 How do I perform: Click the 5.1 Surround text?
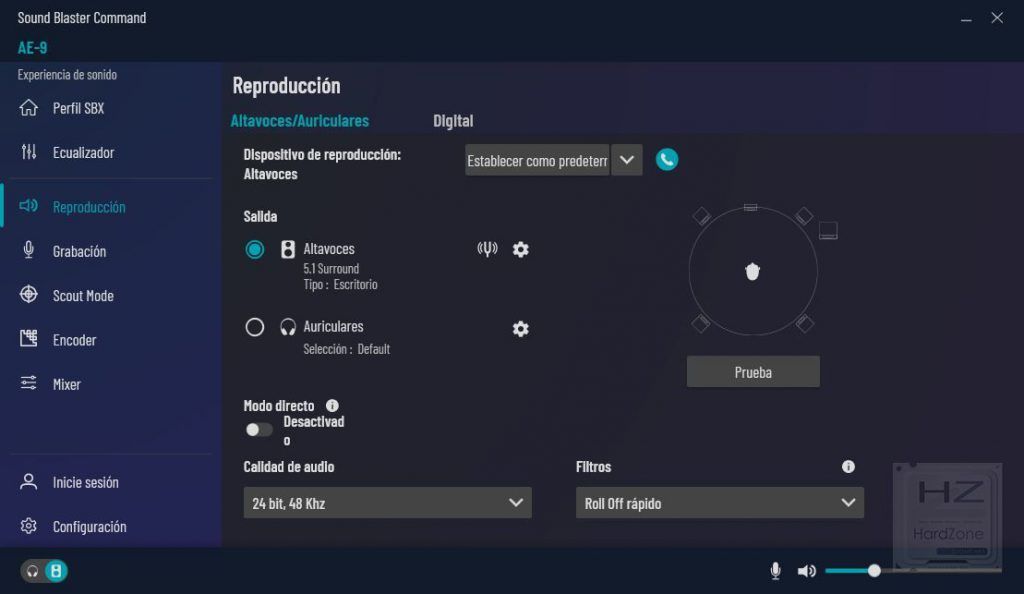point(331,268)
